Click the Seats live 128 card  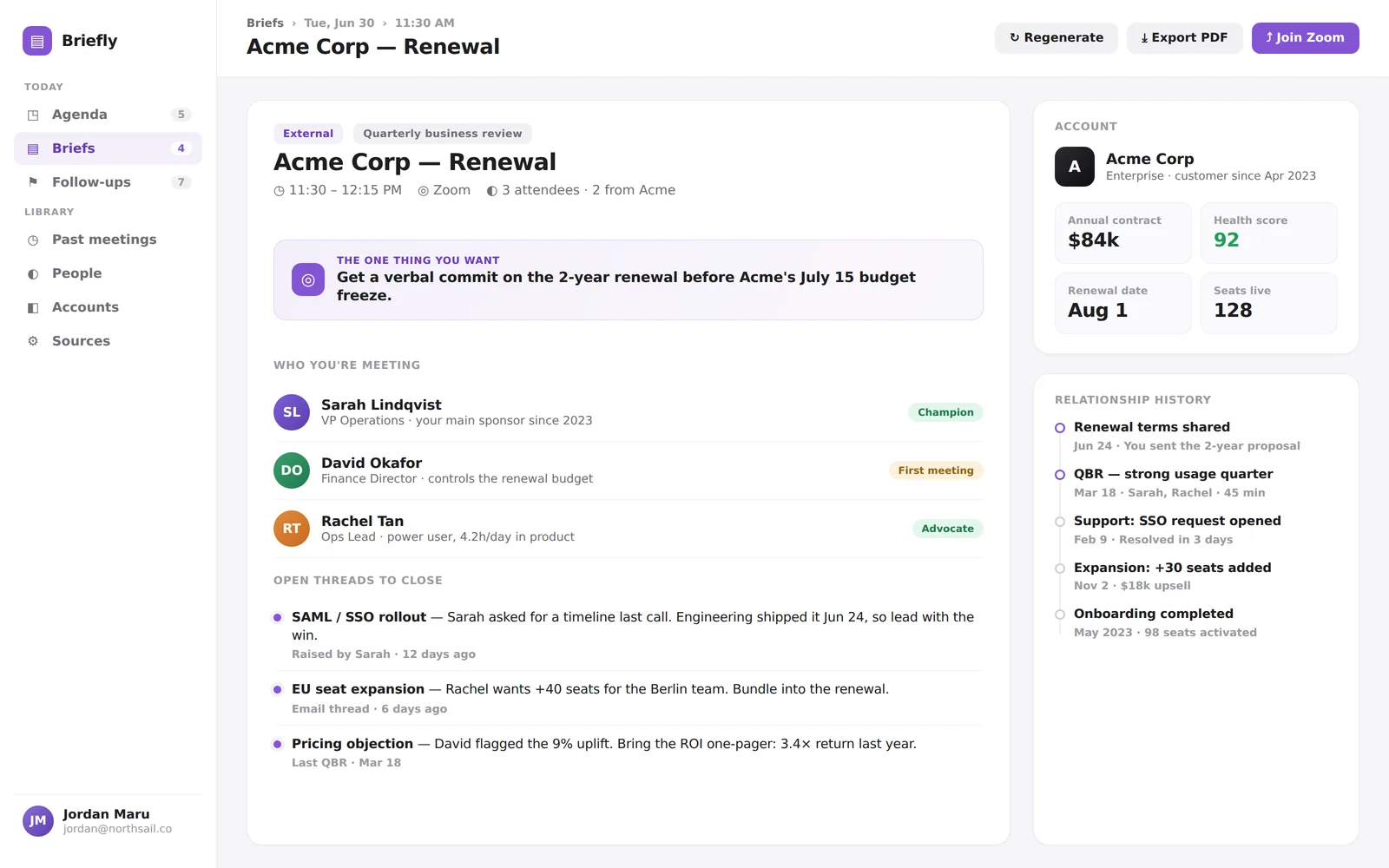pos(1269,304)
